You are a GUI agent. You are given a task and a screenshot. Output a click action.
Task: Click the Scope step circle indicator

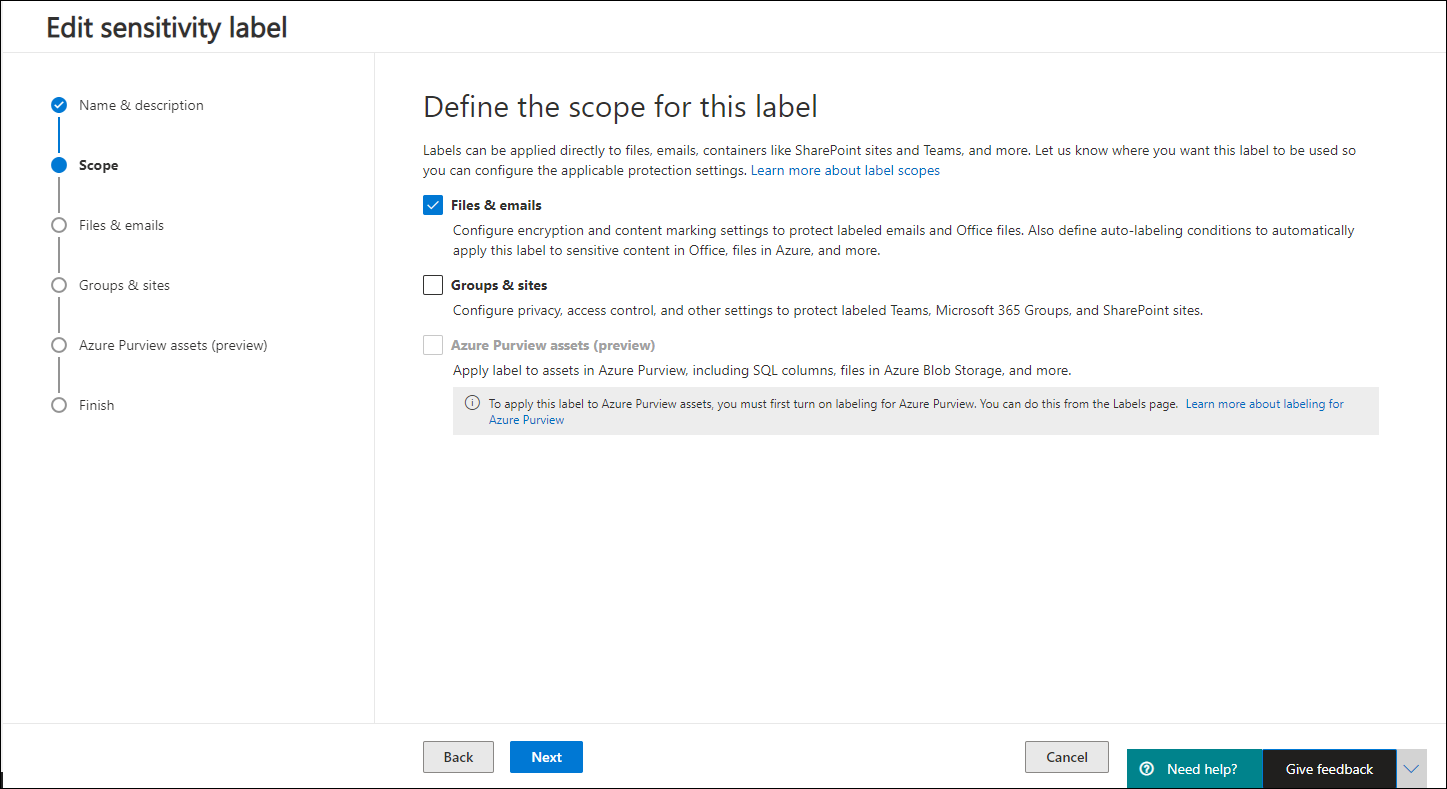(59, 165)
